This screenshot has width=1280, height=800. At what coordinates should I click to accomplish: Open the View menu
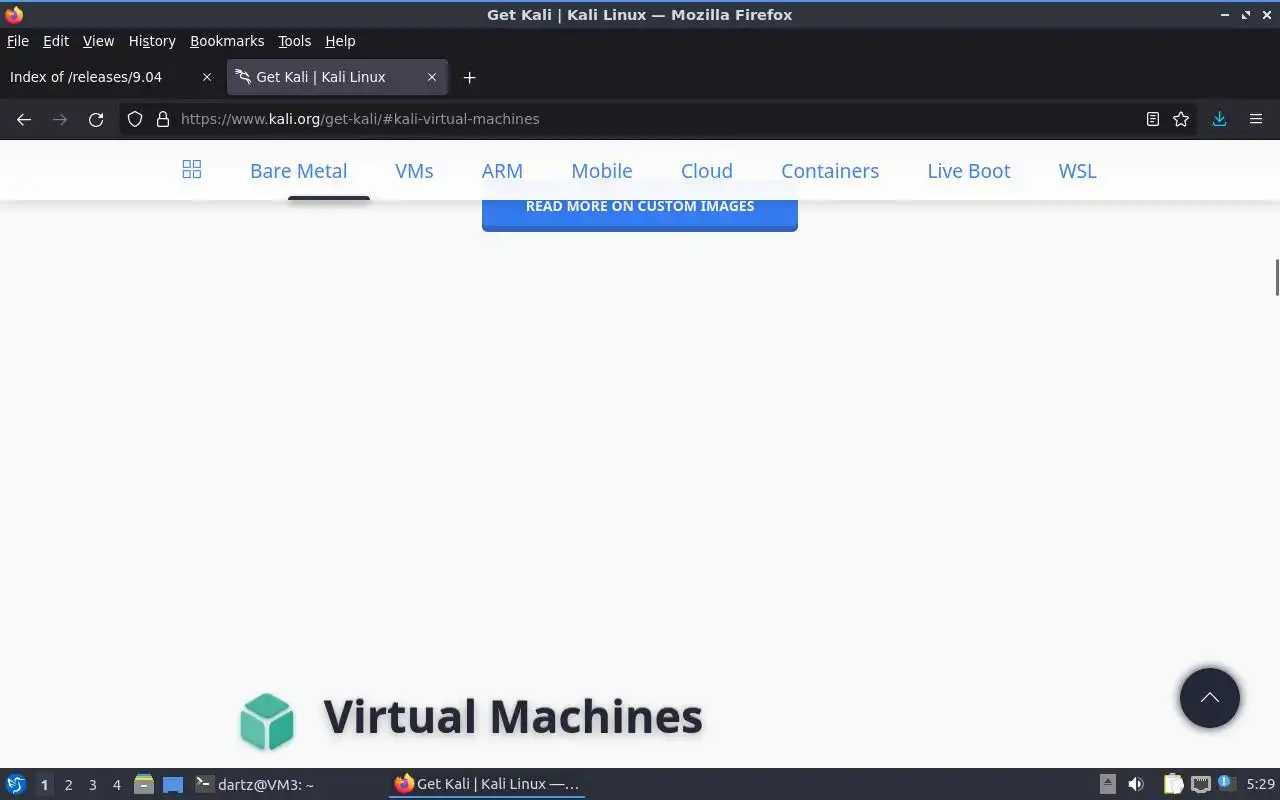(98, 41)
